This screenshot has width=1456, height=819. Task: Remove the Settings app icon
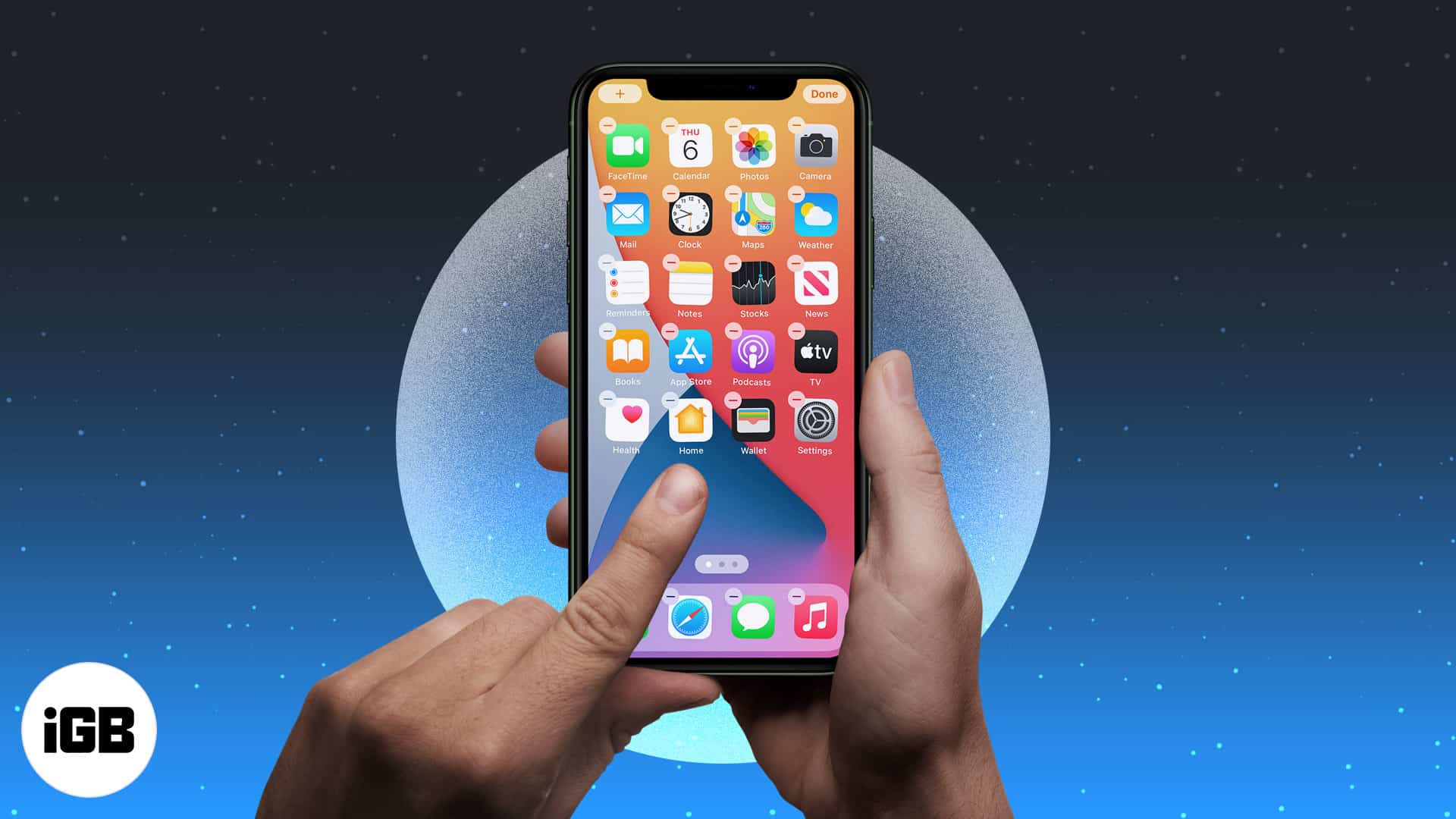tap(796, 400)
